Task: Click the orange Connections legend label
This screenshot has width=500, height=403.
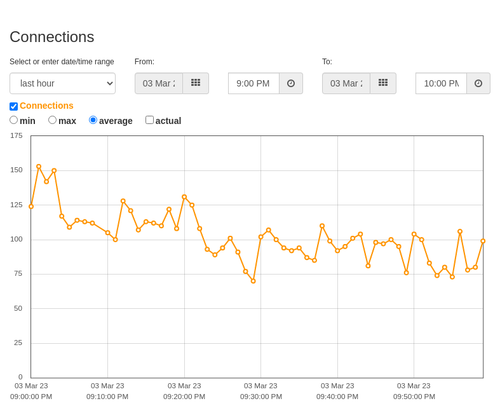Action: [46, 106]
